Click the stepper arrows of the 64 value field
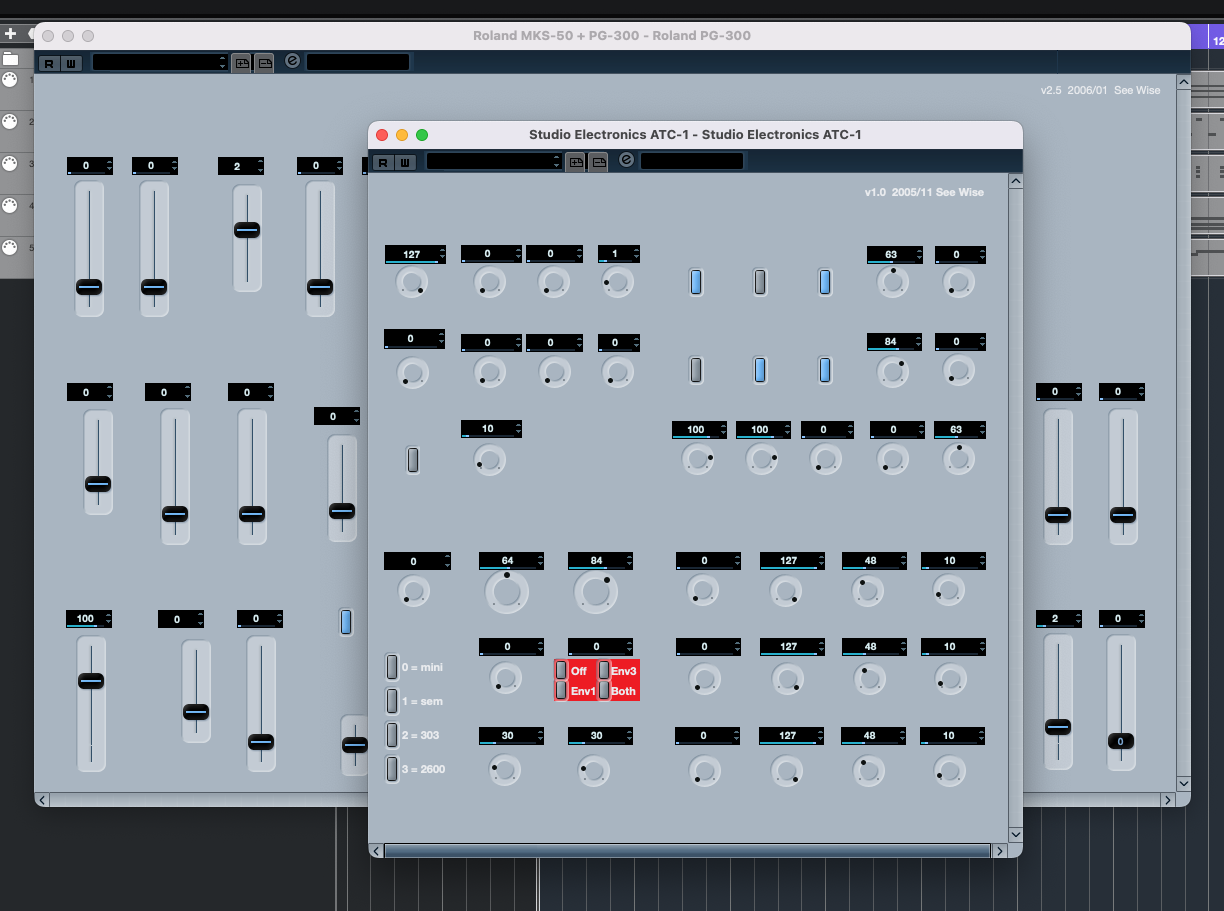Image resolution: width=1224 pixels, height=911 pixels. click(x=539, y=561)
